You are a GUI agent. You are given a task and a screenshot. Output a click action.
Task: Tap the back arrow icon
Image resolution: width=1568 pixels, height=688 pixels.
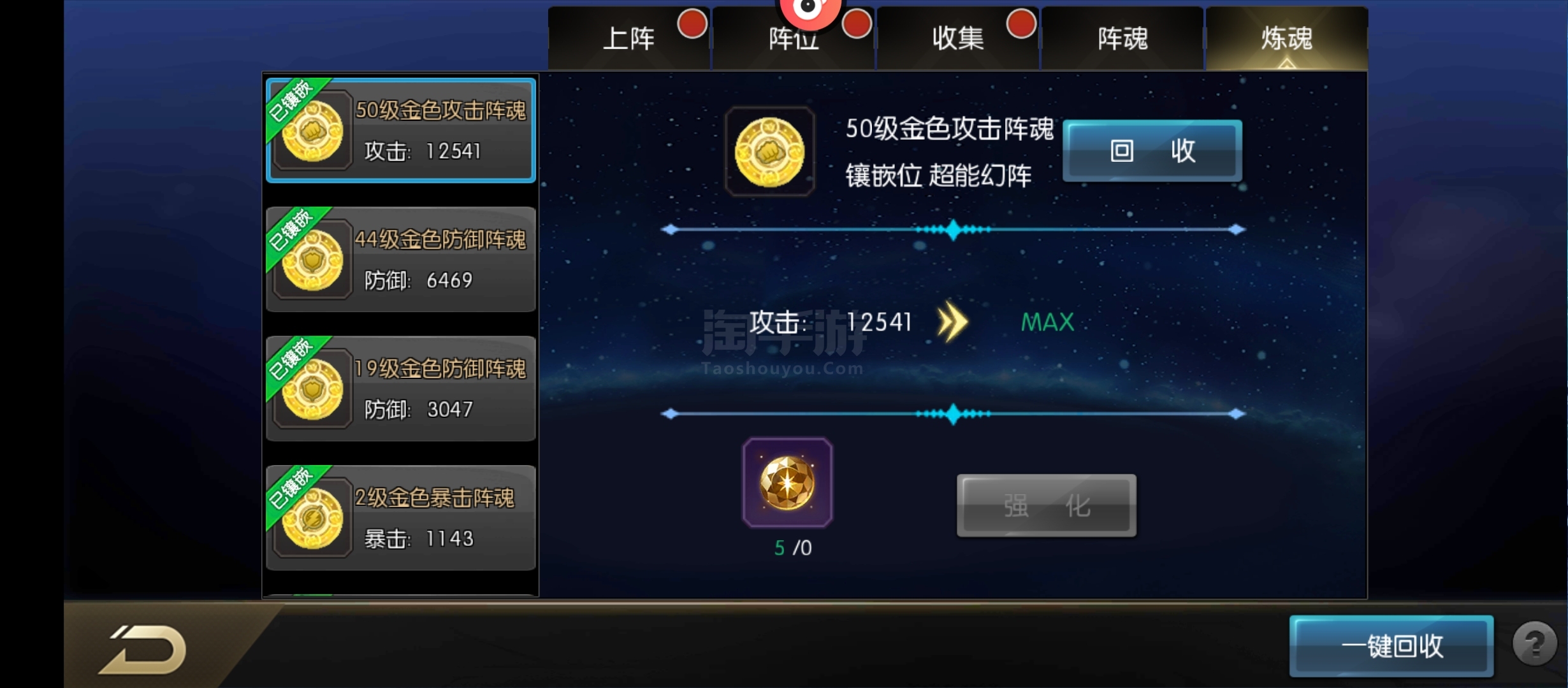click(144, 649)
